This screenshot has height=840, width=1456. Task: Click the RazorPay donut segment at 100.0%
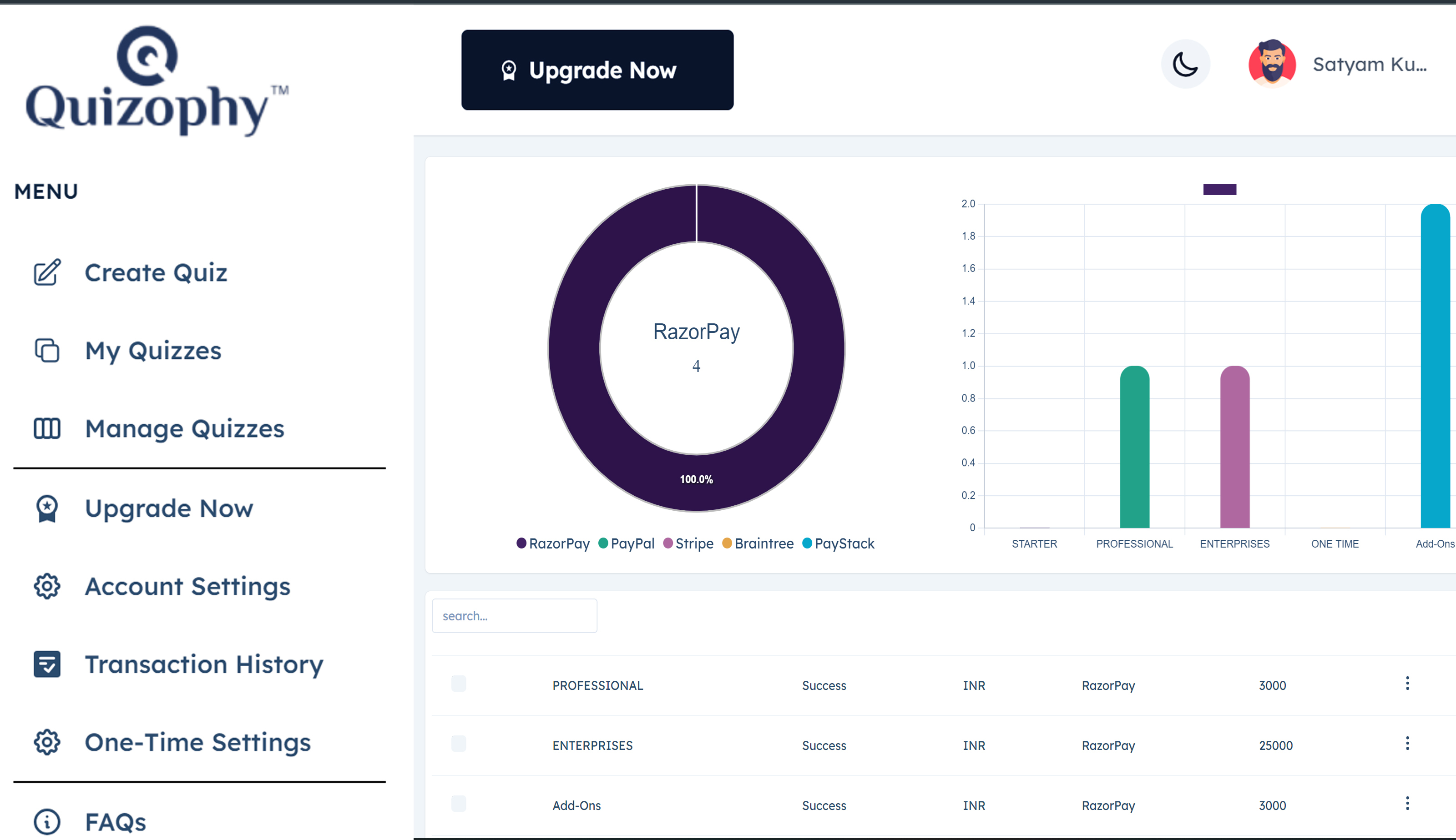click(x=696, y=480)
